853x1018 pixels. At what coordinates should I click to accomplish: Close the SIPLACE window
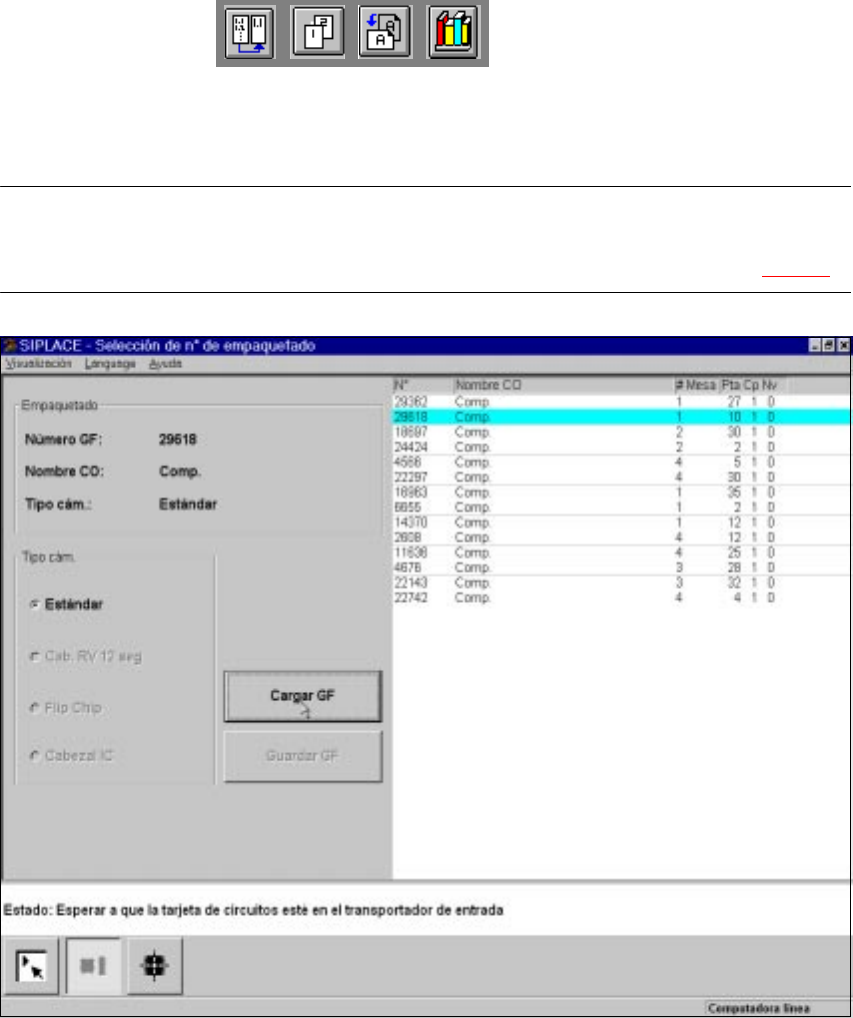843,345
